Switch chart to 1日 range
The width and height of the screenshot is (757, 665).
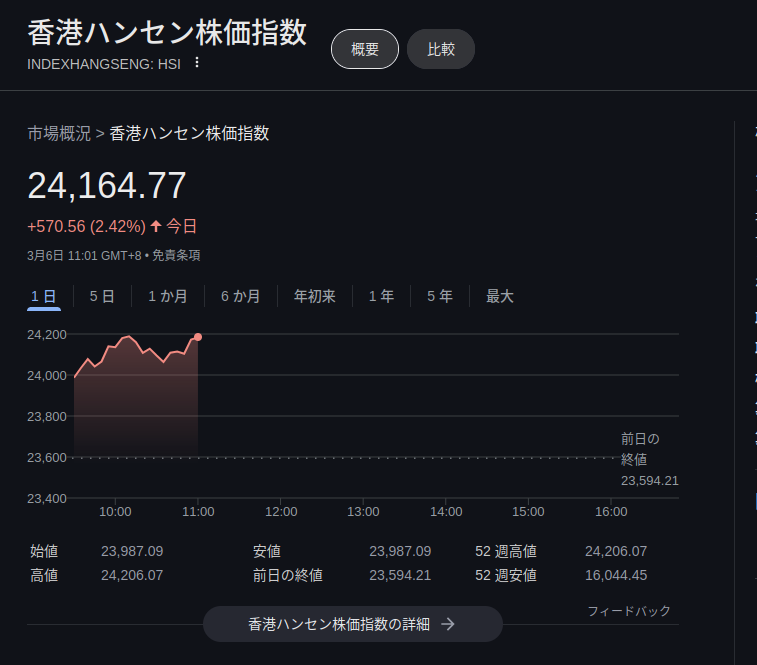click(x=43, y=296)
